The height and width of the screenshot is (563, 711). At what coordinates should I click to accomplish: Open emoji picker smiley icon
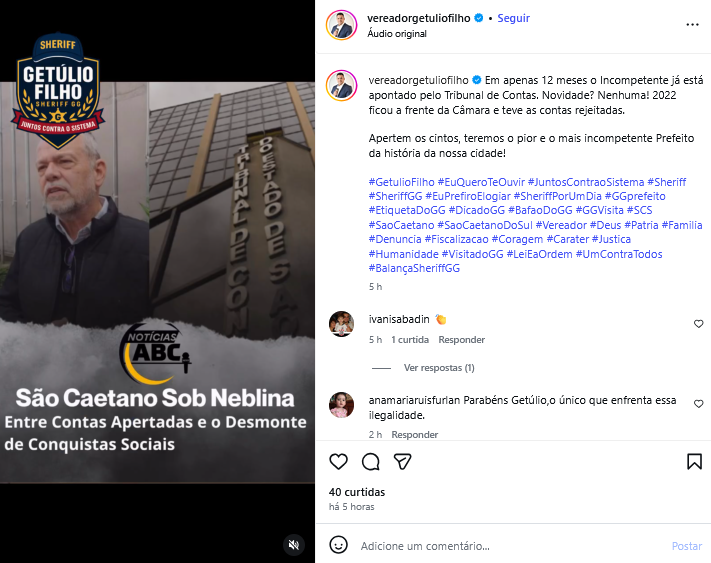pos(338,545)
